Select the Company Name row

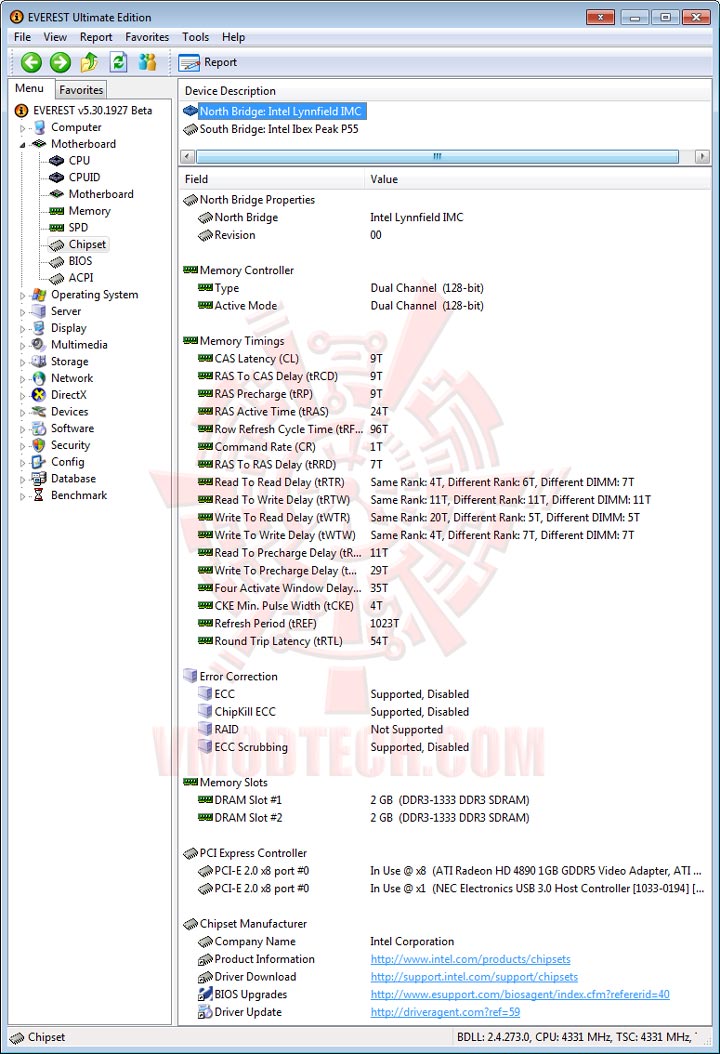coord(444,942)
